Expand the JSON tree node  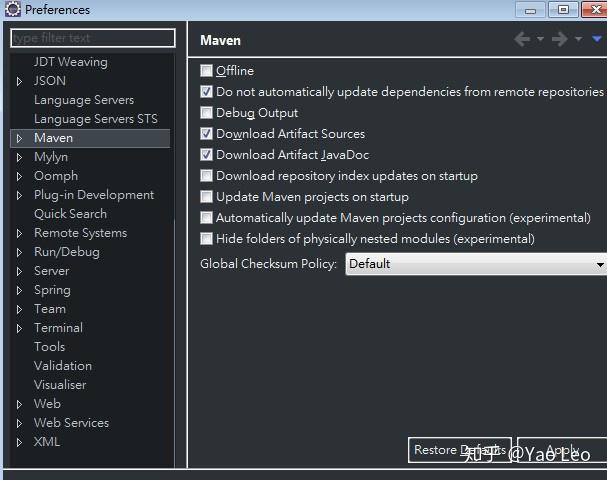point(19,81)
